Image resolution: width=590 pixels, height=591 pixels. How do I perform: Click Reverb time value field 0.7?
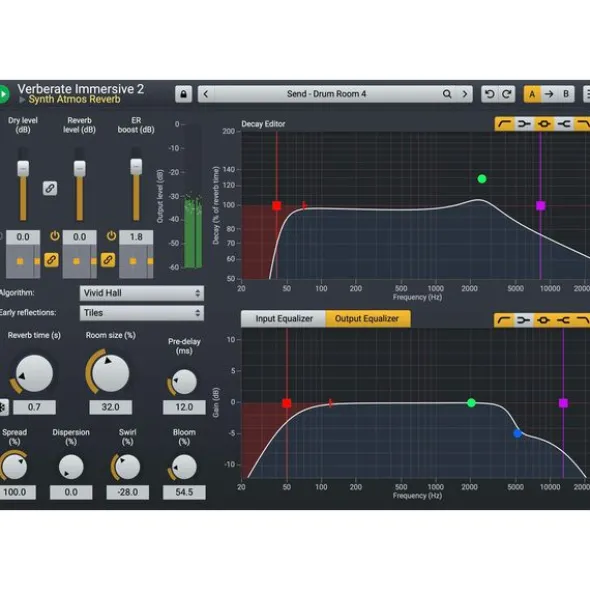coord(34,407)
